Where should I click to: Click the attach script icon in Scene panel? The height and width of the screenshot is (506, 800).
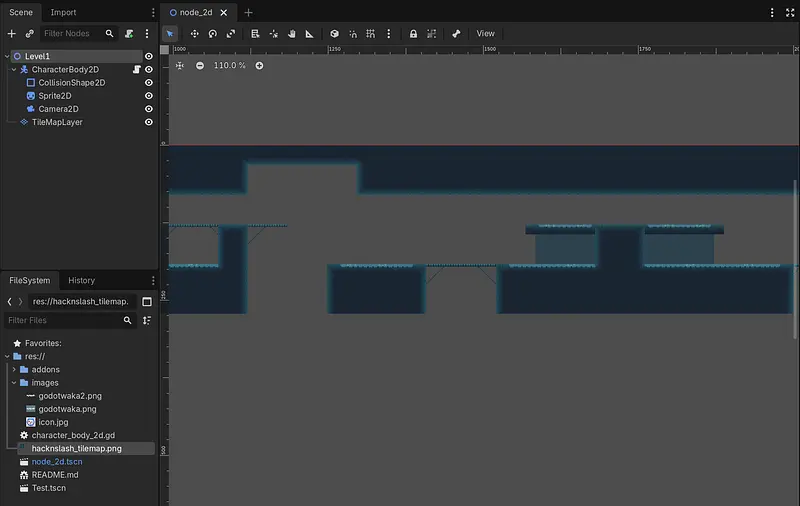pyautogui.click(x=128, y=33)
